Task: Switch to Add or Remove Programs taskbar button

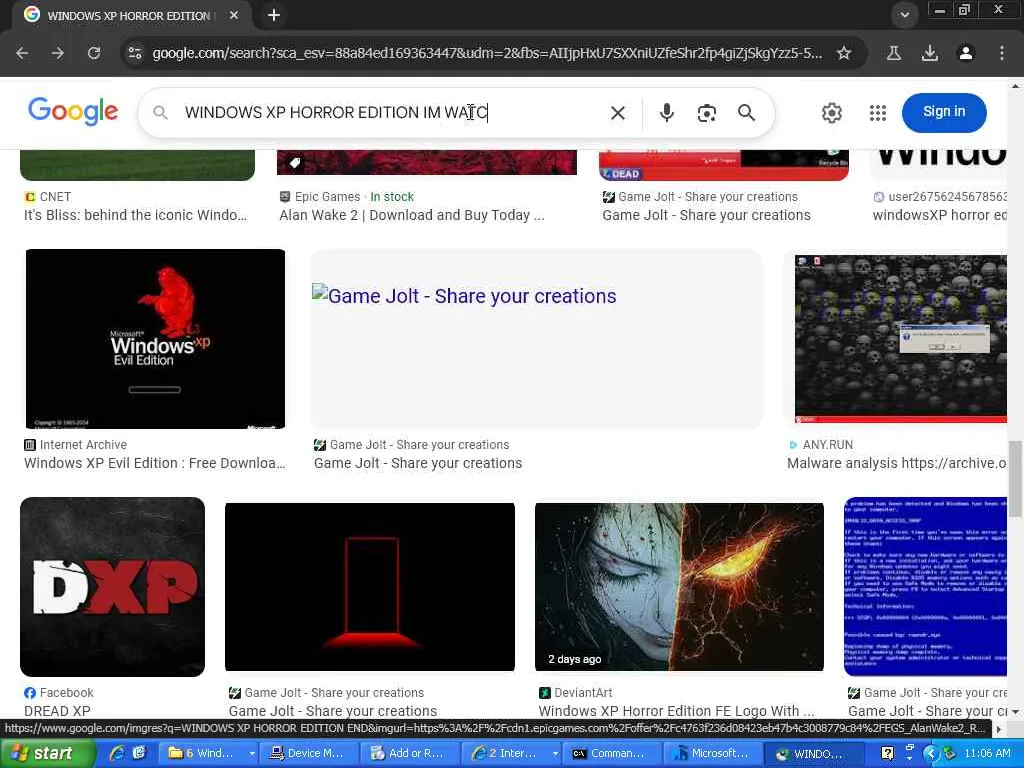Action: point(411,753)
